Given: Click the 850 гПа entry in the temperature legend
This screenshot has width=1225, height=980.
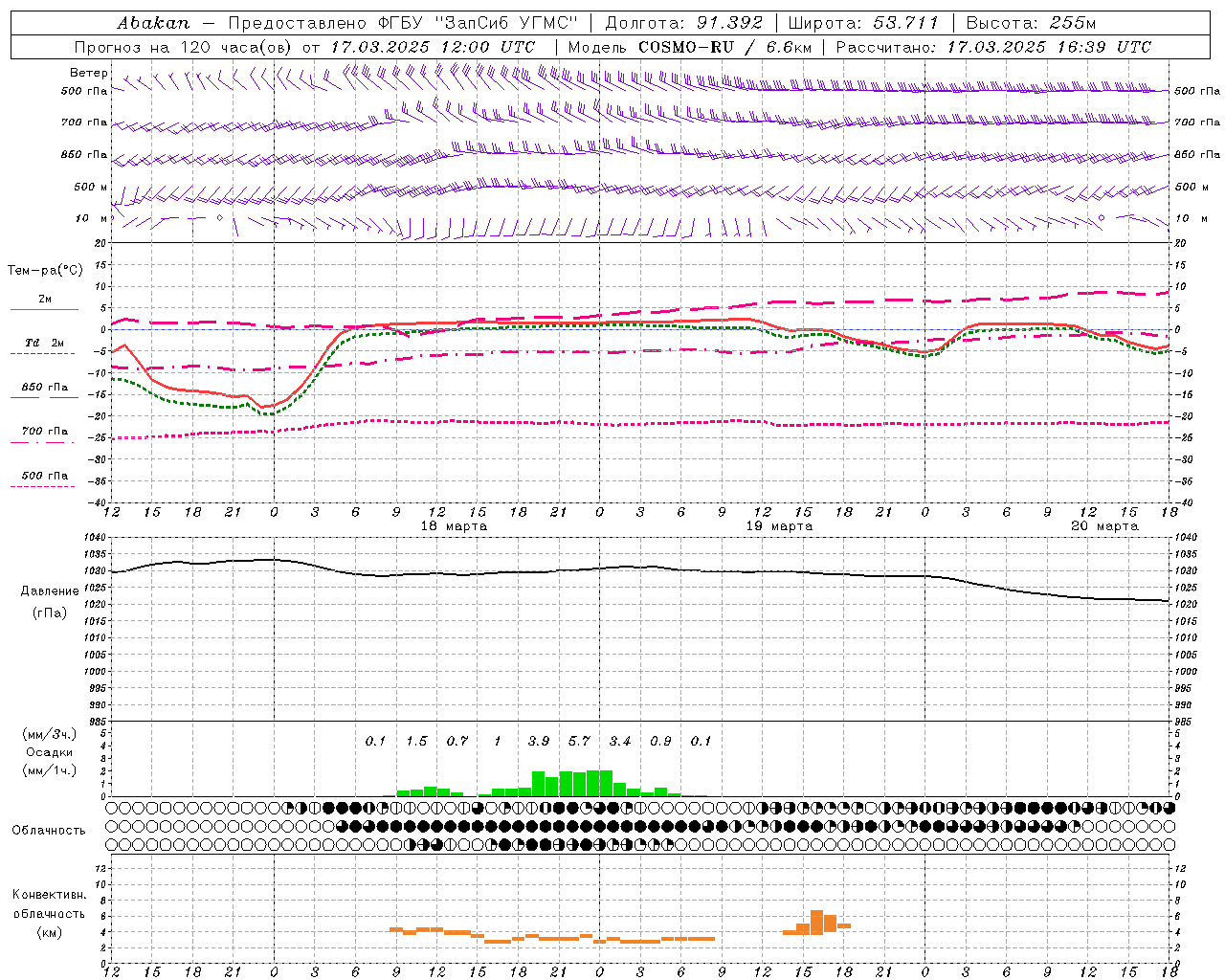Looking at the screenshot, I should 44,388.
